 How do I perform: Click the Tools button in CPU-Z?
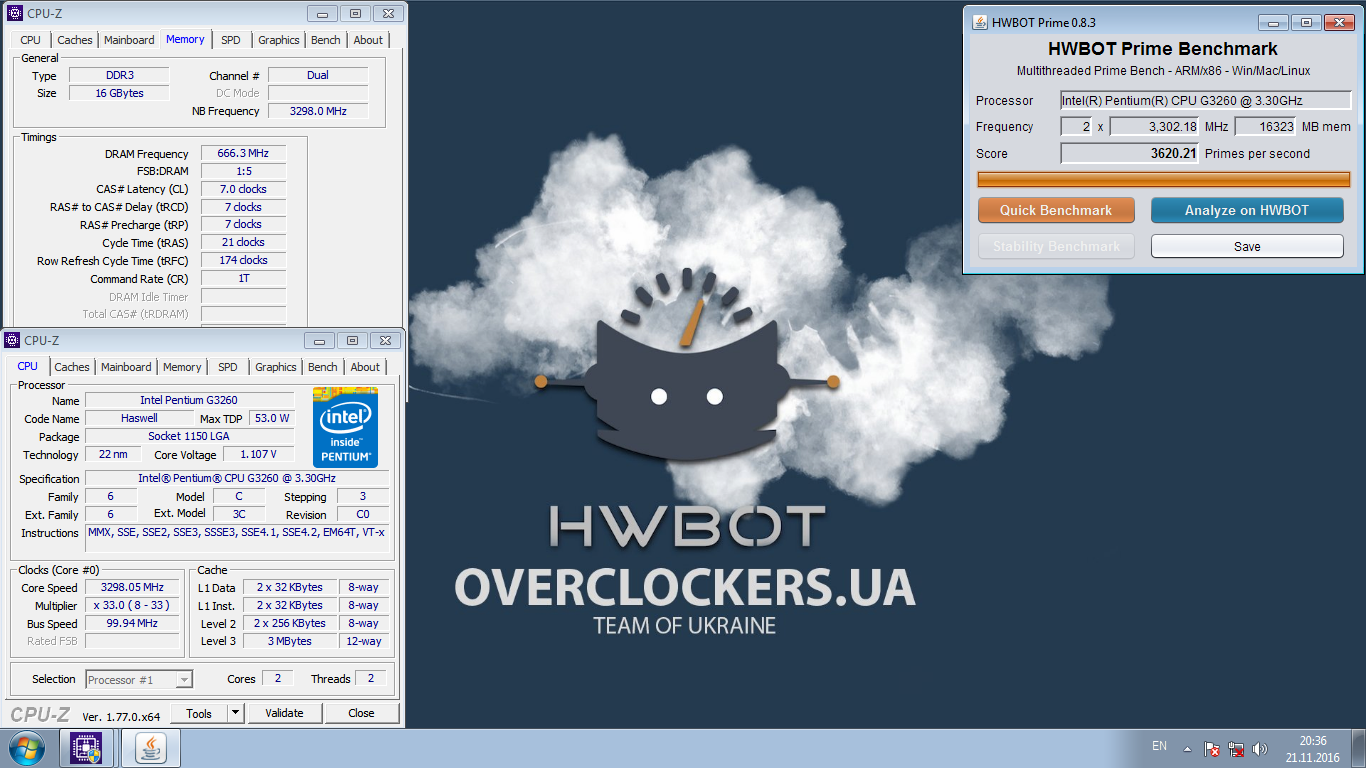pyautogui.click(x=199, y=713)
